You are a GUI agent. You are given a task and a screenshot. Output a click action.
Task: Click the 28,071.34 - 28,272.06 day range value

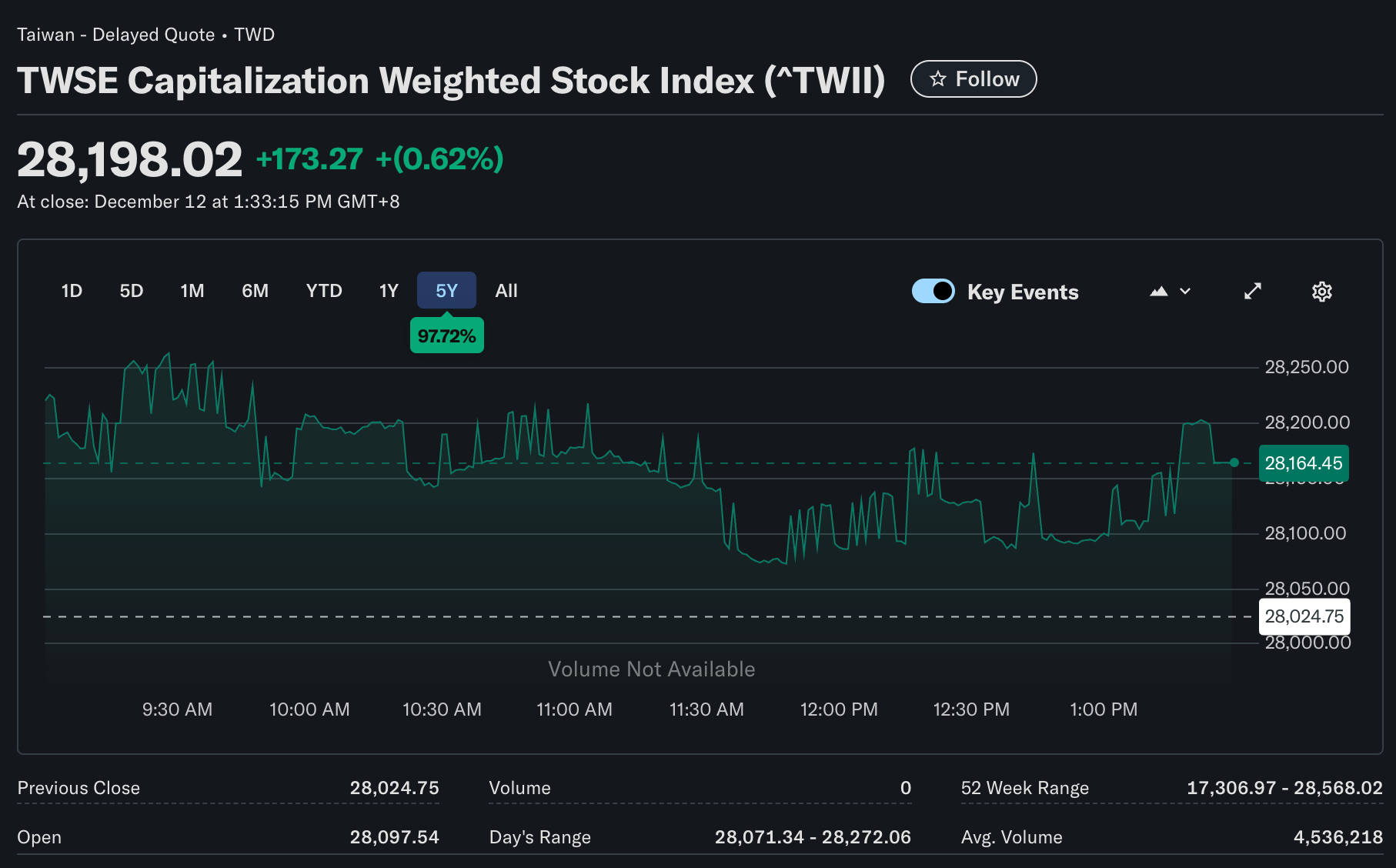pyautogui.click(x=813, y=837)
